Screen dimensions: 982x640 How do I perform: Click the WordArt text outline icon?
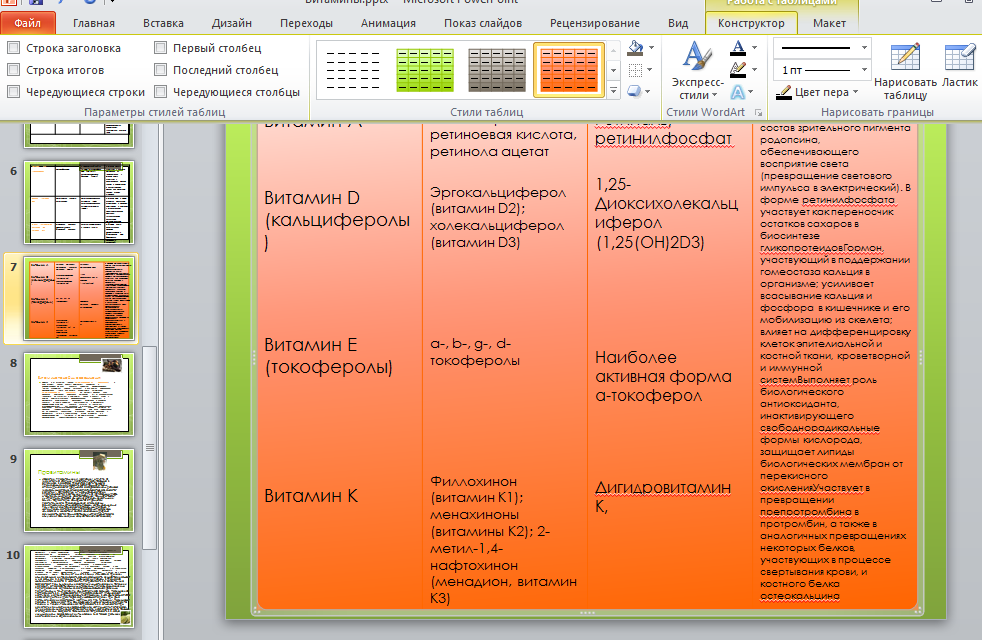738,70
